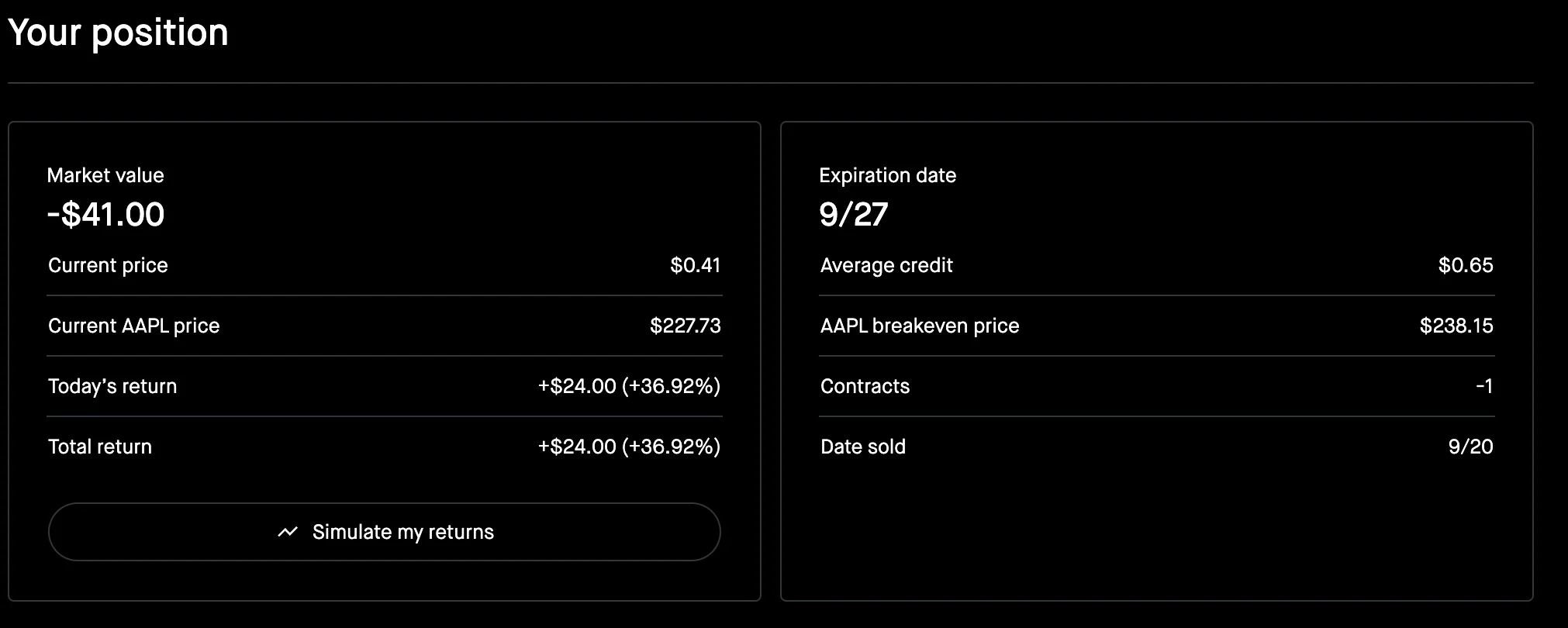Click the Total return label
Image resolution: width=1568 pixels, height=628 pixels.
[100, 447]
